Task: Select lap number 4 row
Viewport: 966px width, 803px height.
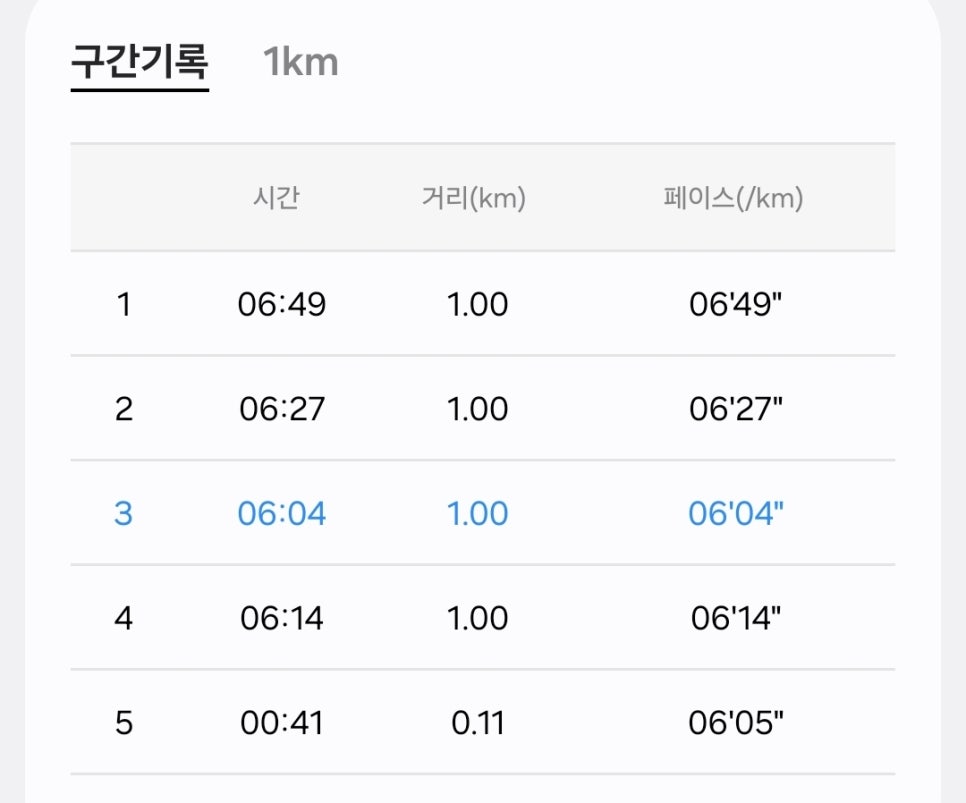Action: (482, 618)
